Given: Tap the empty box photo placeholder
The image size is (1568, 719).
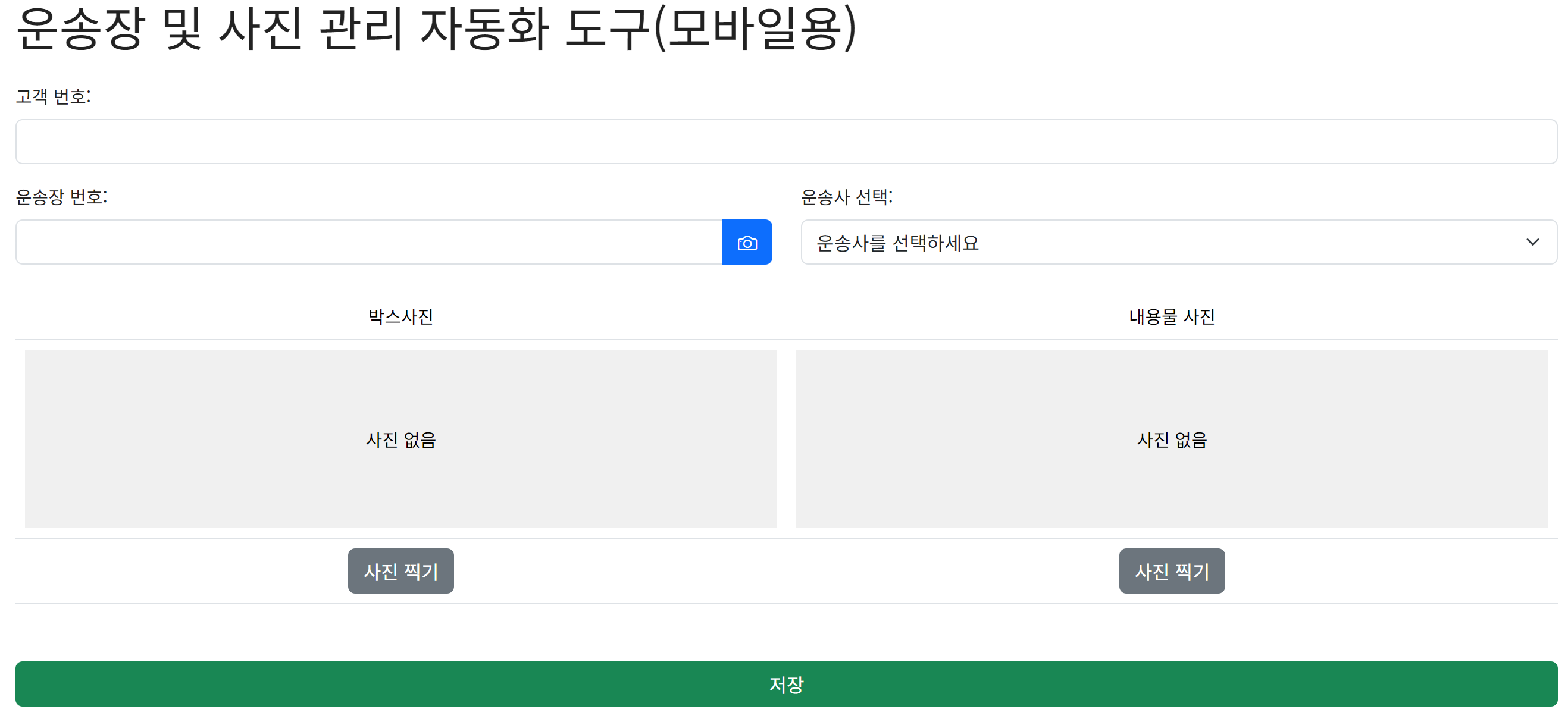Looking at the screenshot, I should [400, 390].
